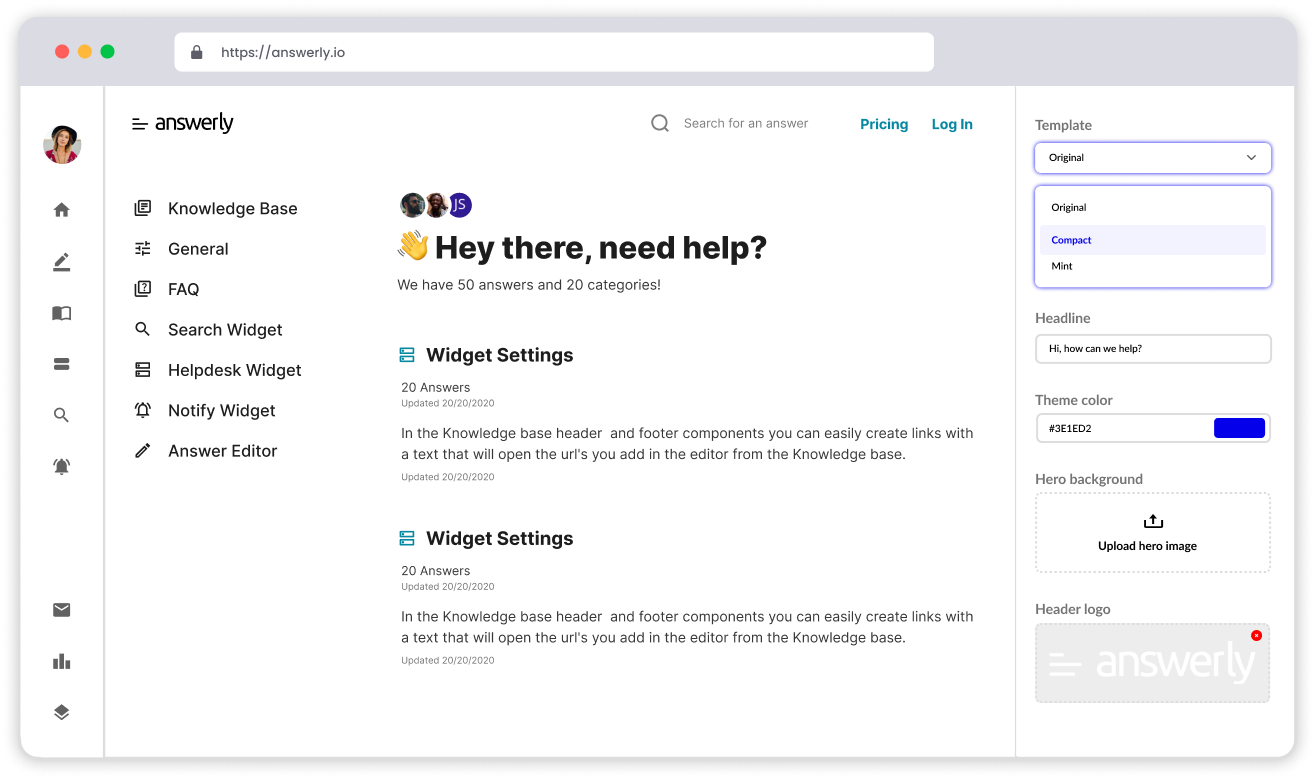Remove header logo with red delete badge
Viewport: 1315px width, 779px height.
1256,635
